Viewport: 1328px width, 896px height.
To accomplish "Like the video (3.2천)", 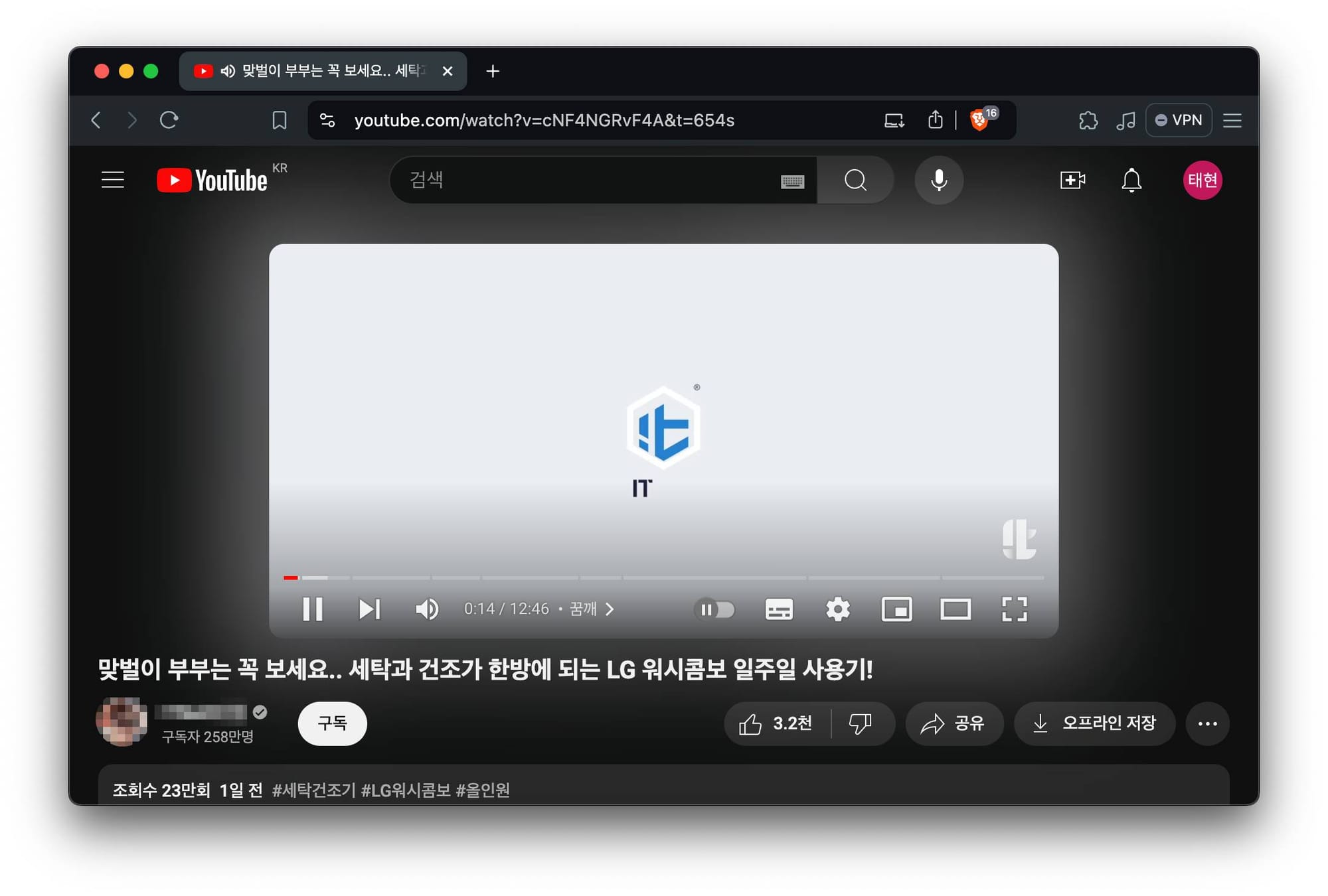I will point(776,723).
